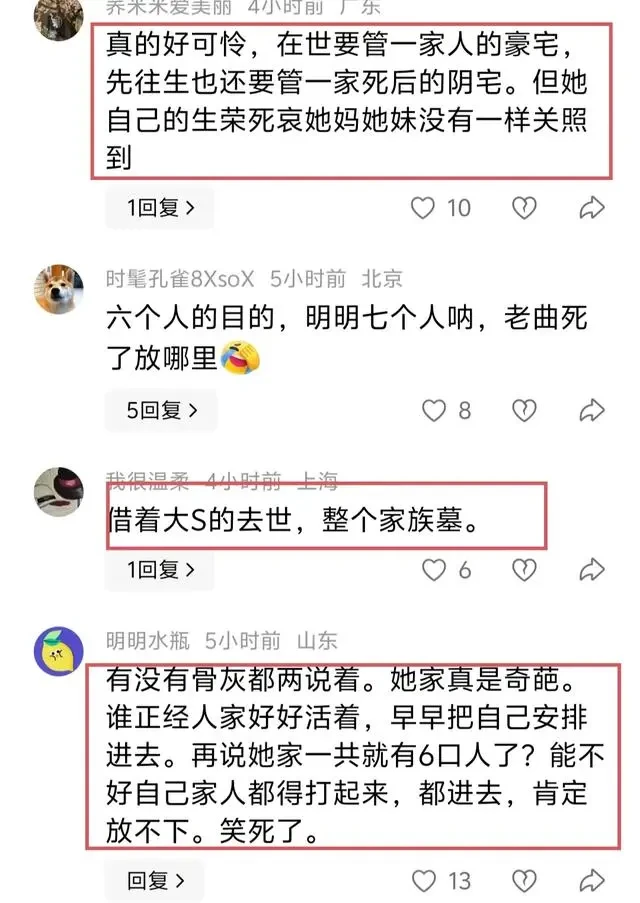This screenshot has height=903, width=640.
Task: Open the 明明水瓶 lemon avatar
Action: coord(59,651)
